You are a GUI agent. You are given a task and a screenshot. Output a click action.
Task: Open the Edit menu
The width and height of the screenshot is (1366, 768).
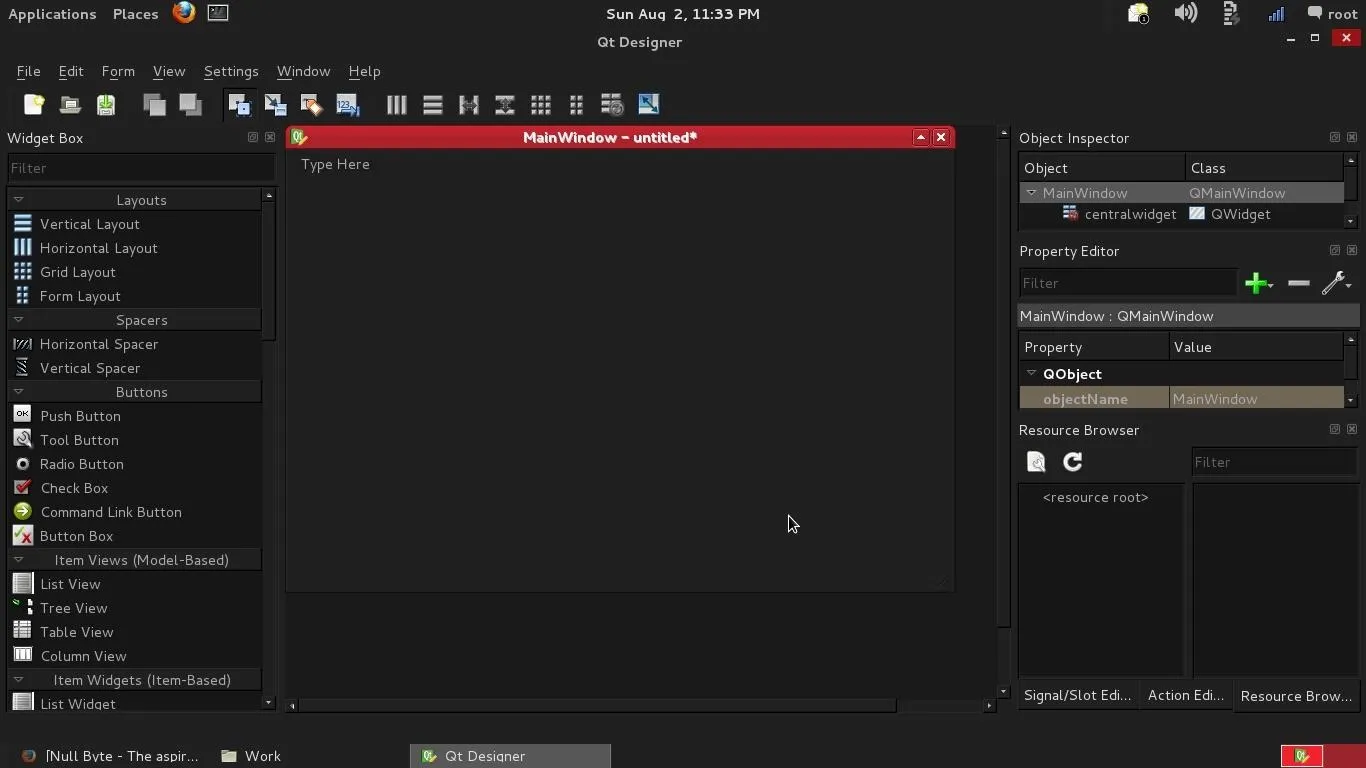pyautogui.click(x=70, y=71)
